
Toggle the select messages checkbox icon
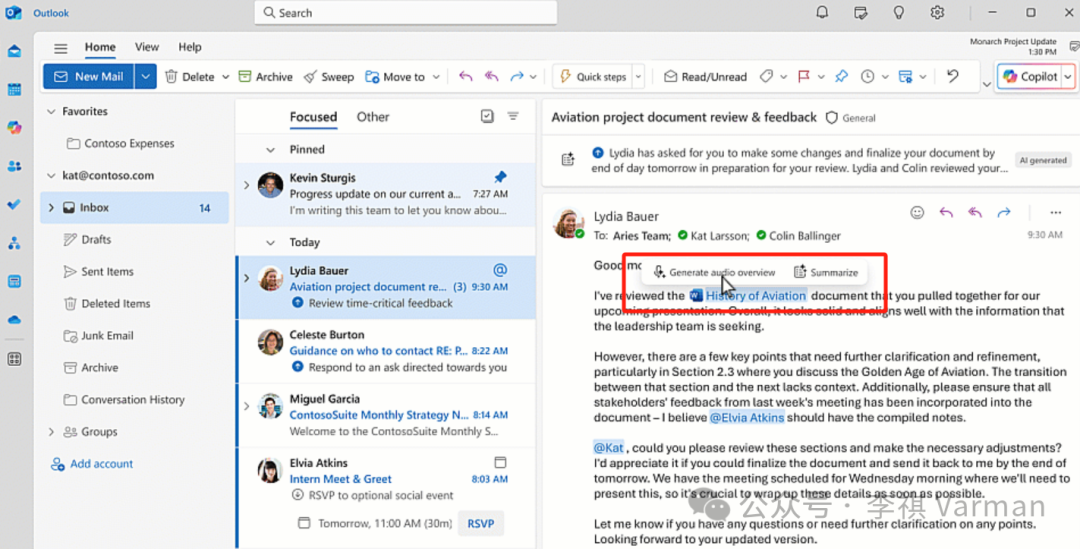[487, 116]
